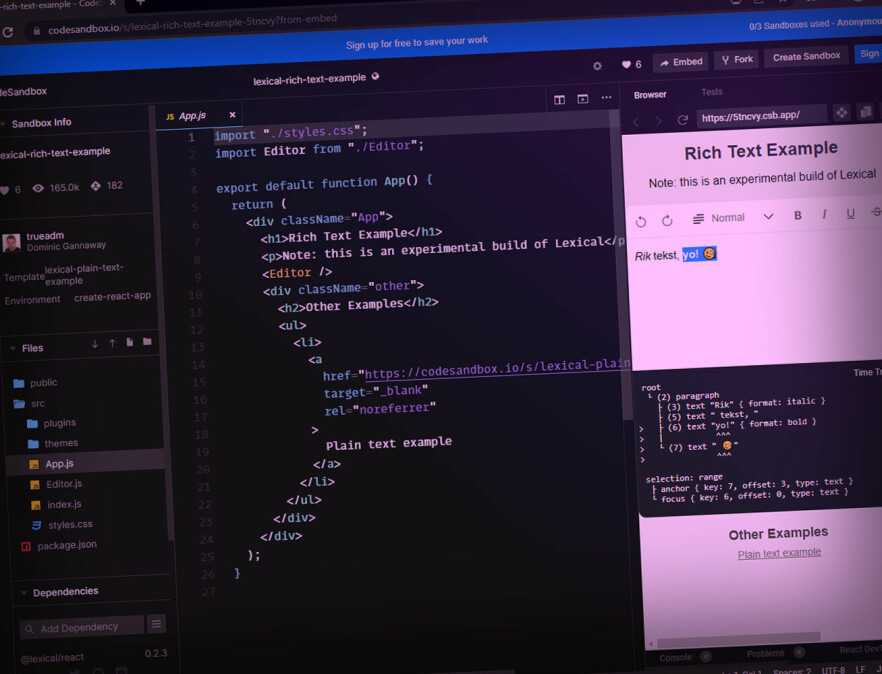Upload files with the up arrow icon

(x=112, y=343)
